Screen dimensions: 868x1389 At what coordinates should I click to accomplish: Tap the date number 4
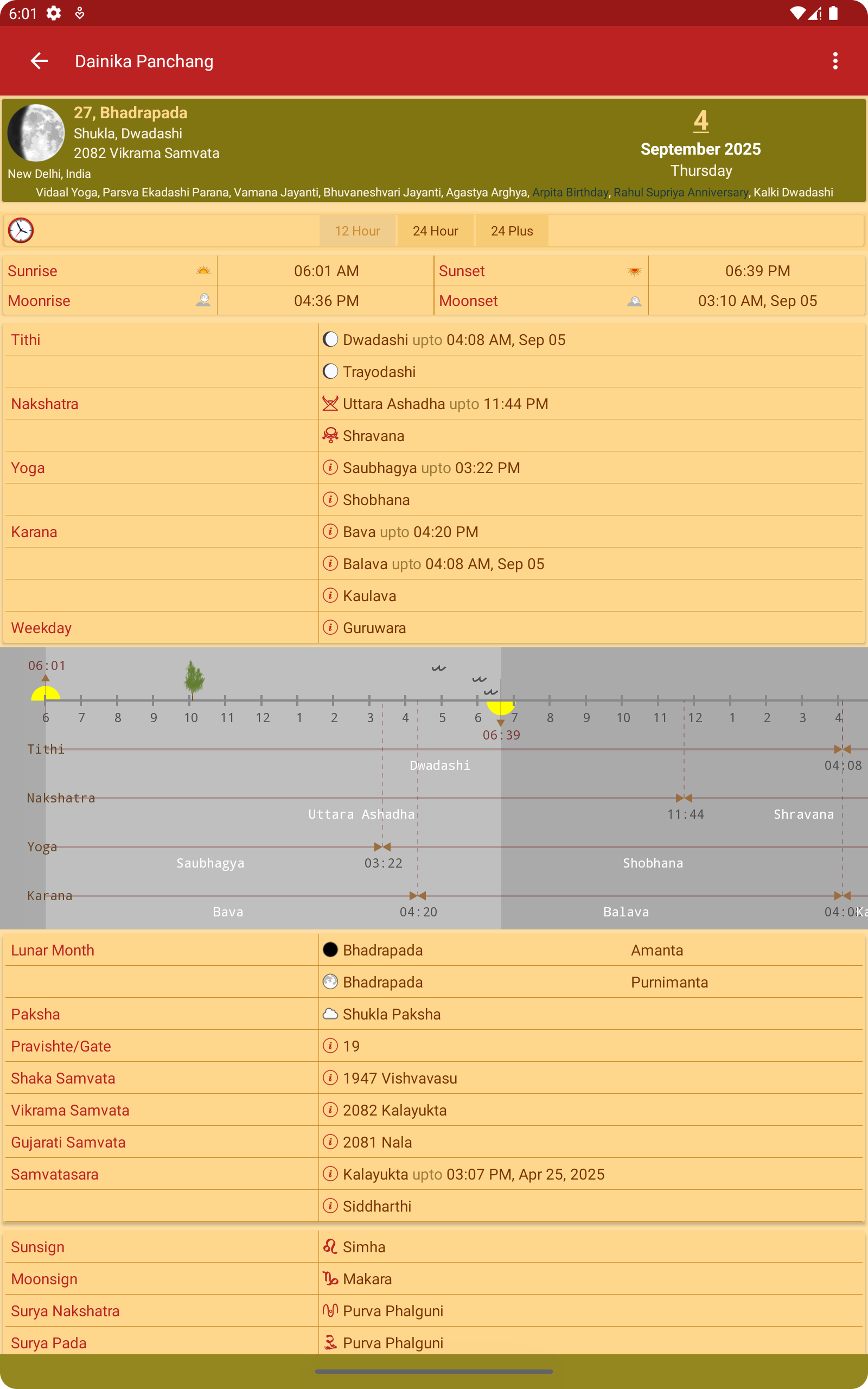(700, 121)
